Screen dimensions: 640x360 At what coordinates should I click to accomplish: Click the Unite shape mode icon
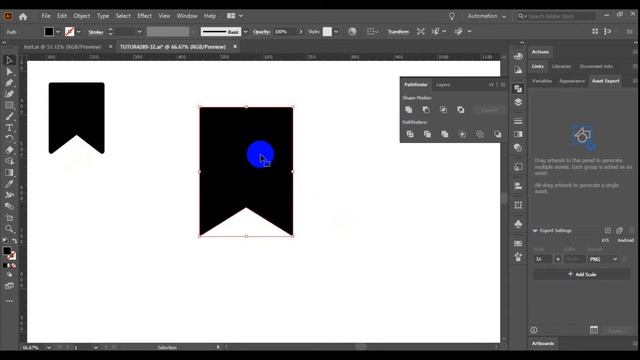pos(409,110)
